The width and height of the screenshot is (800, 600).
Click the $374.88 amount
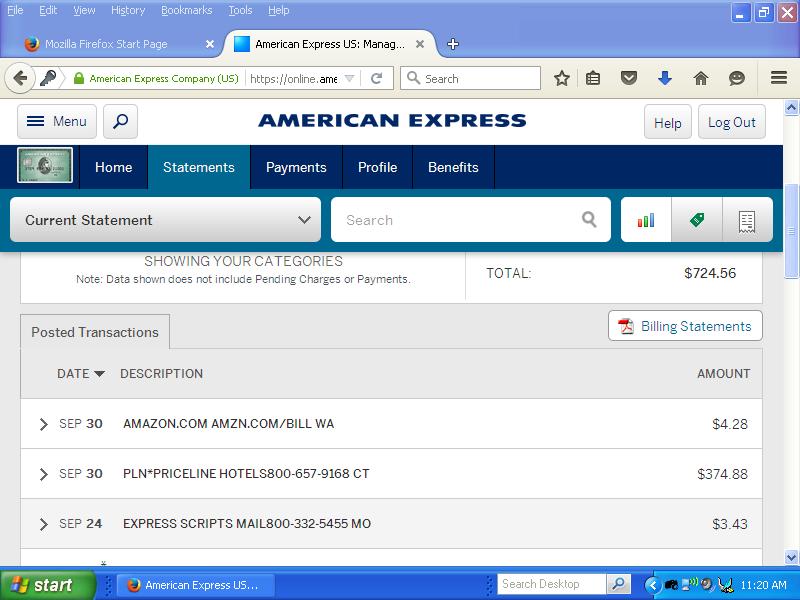[722, 474]
